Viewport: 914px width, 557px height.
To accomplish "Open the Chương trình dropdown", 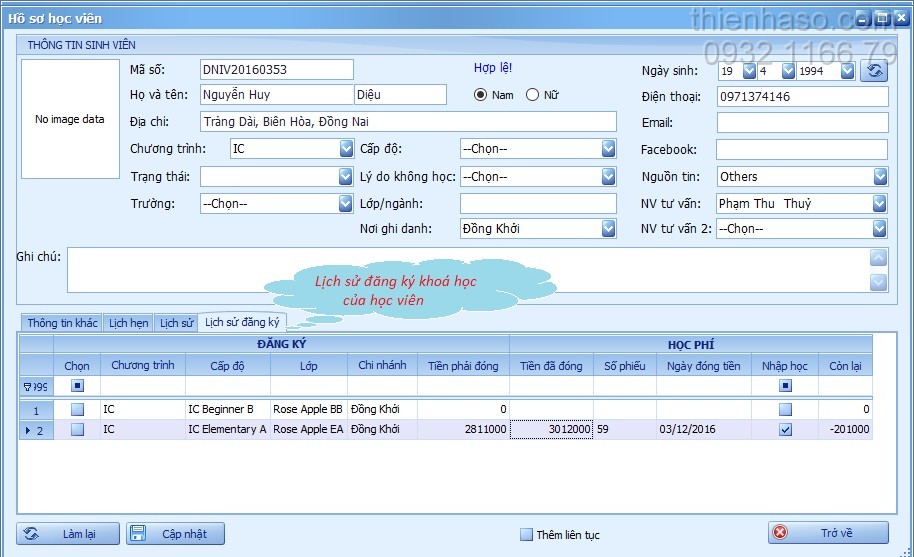I will pos(346,149).
